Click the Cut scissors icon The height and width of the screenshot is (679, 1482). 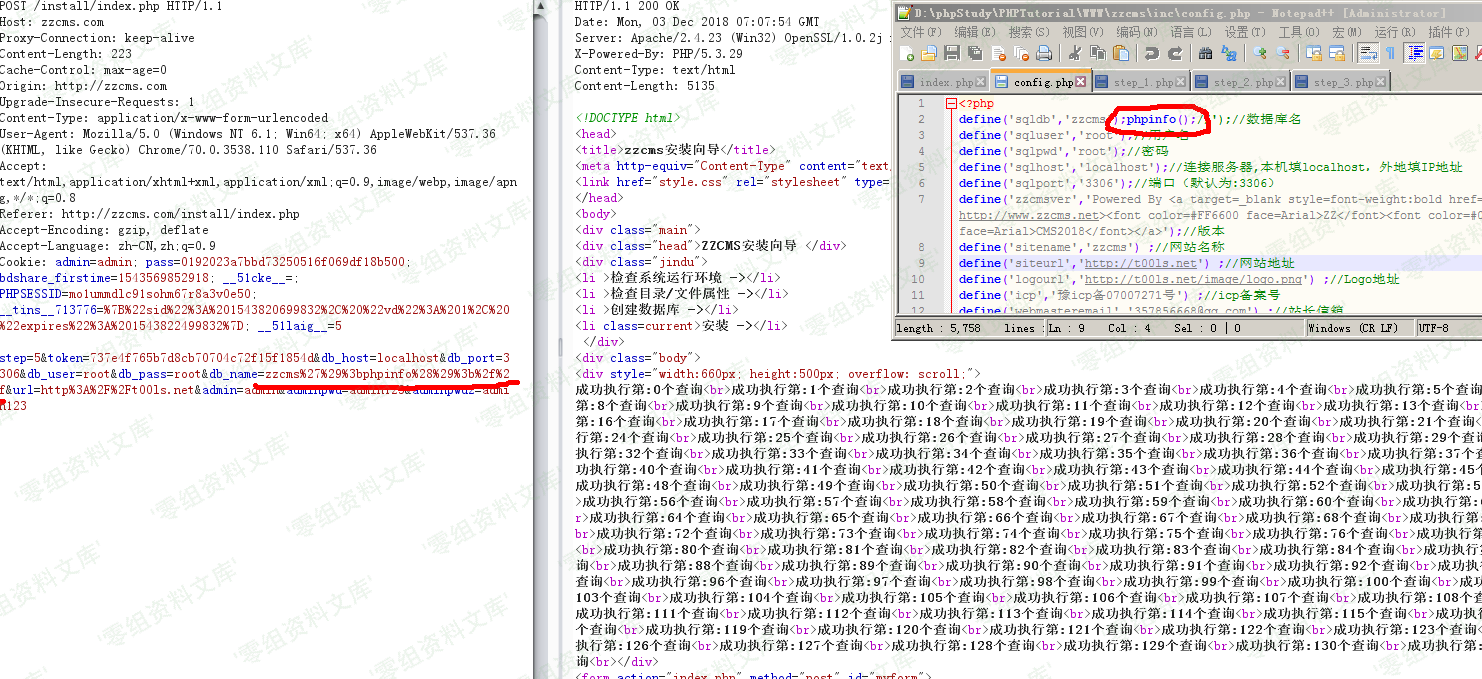(x=1075, y=53)
